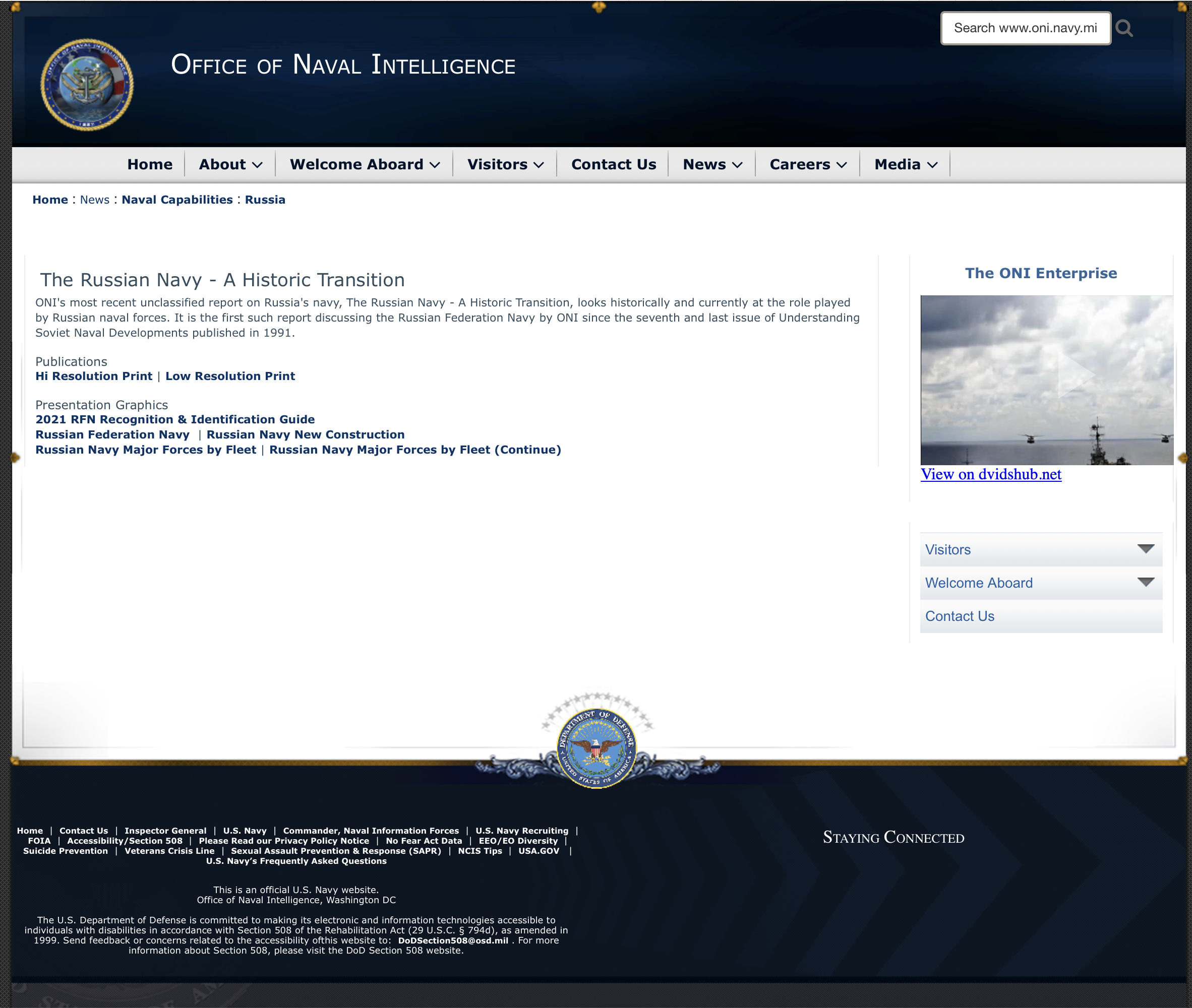Open the sidebar Welcome Aboard link

point(979,583)
